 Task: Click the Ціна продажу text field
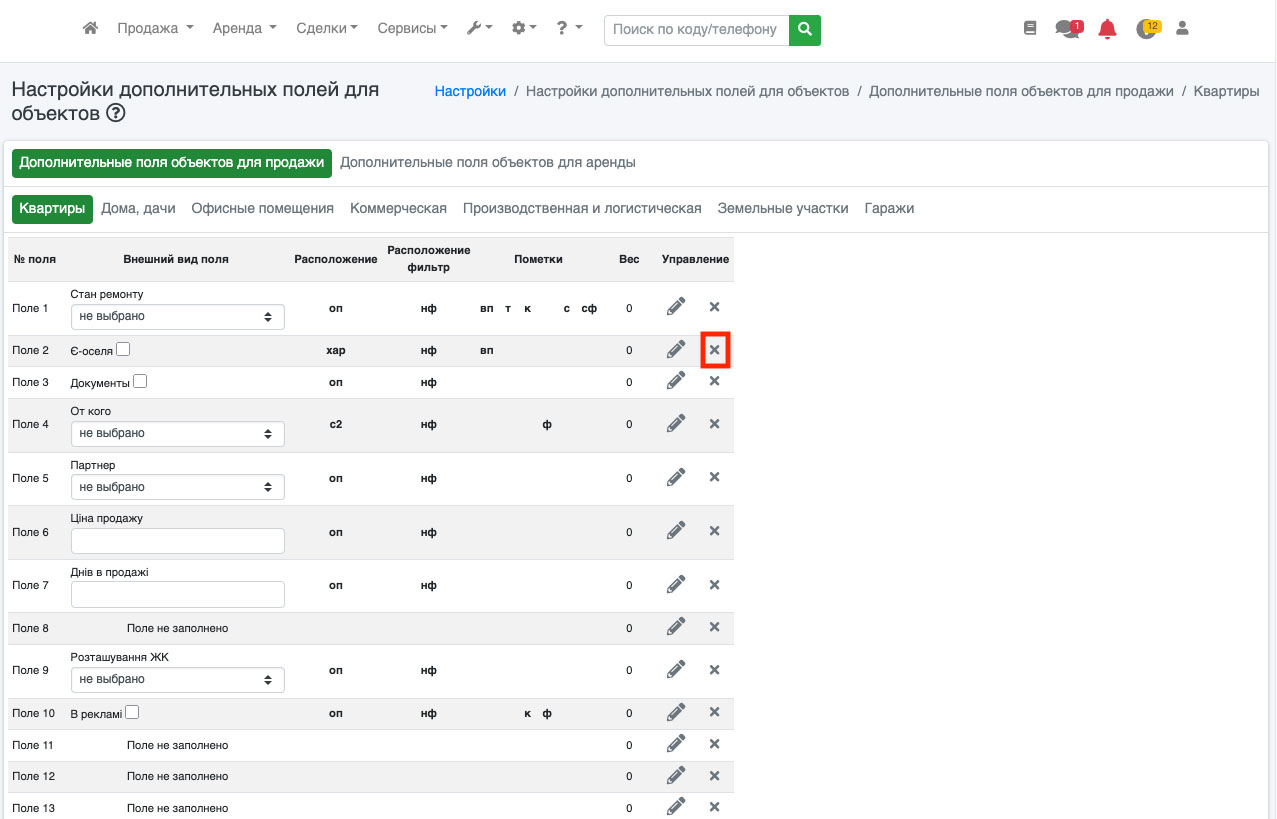(177, 541)
